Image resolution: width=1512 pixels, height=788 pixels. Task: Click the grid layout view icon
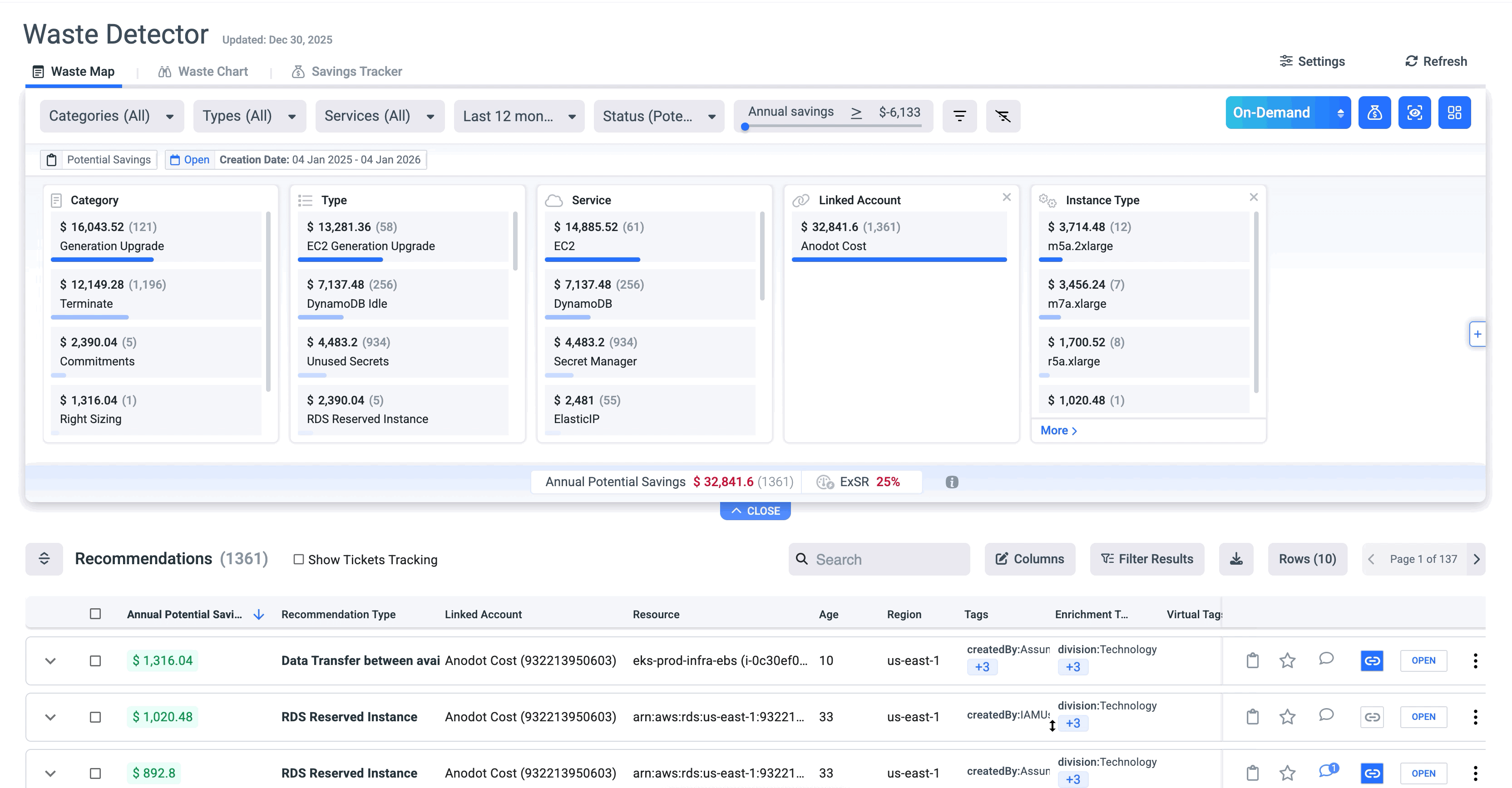pyautogui.click(x=1454, y=113)
